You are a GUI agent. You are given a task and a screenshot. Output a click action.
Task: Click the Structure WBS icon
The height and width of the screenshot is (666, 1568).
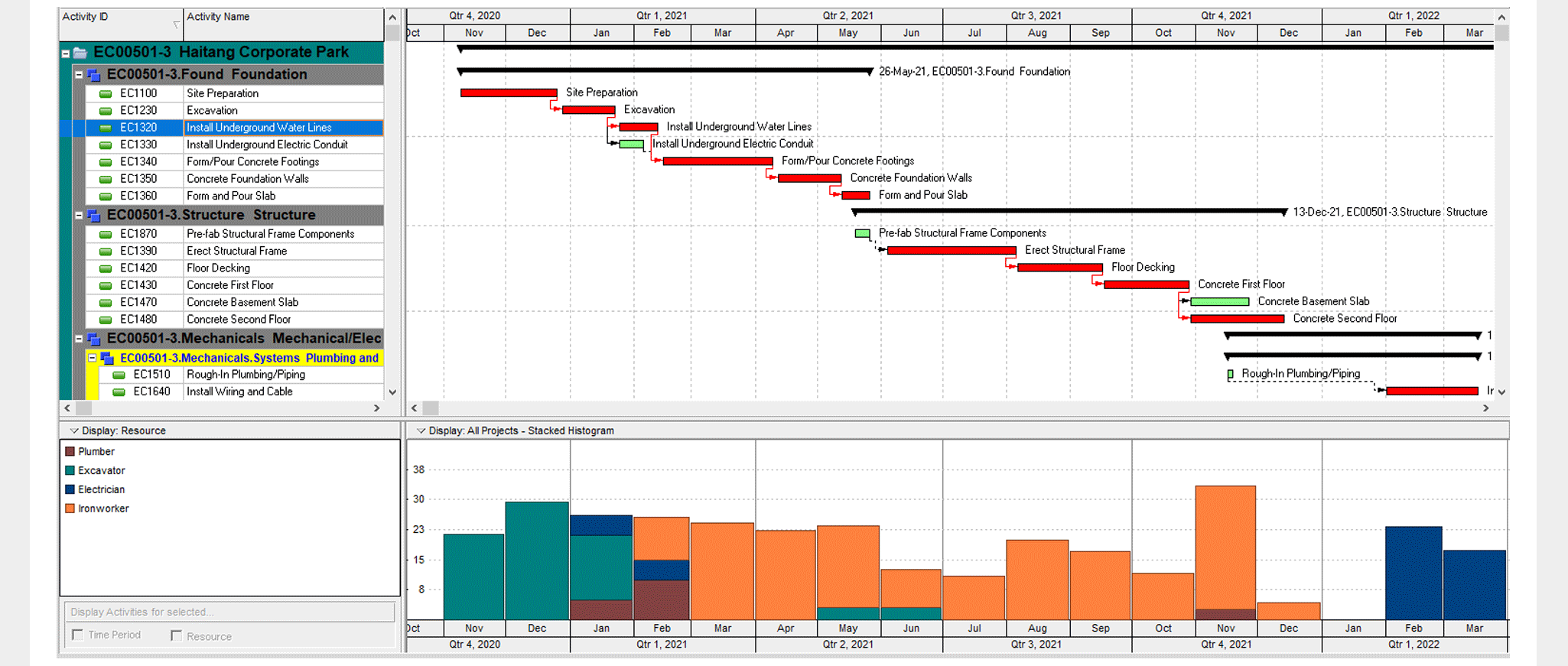click(94, 216)
